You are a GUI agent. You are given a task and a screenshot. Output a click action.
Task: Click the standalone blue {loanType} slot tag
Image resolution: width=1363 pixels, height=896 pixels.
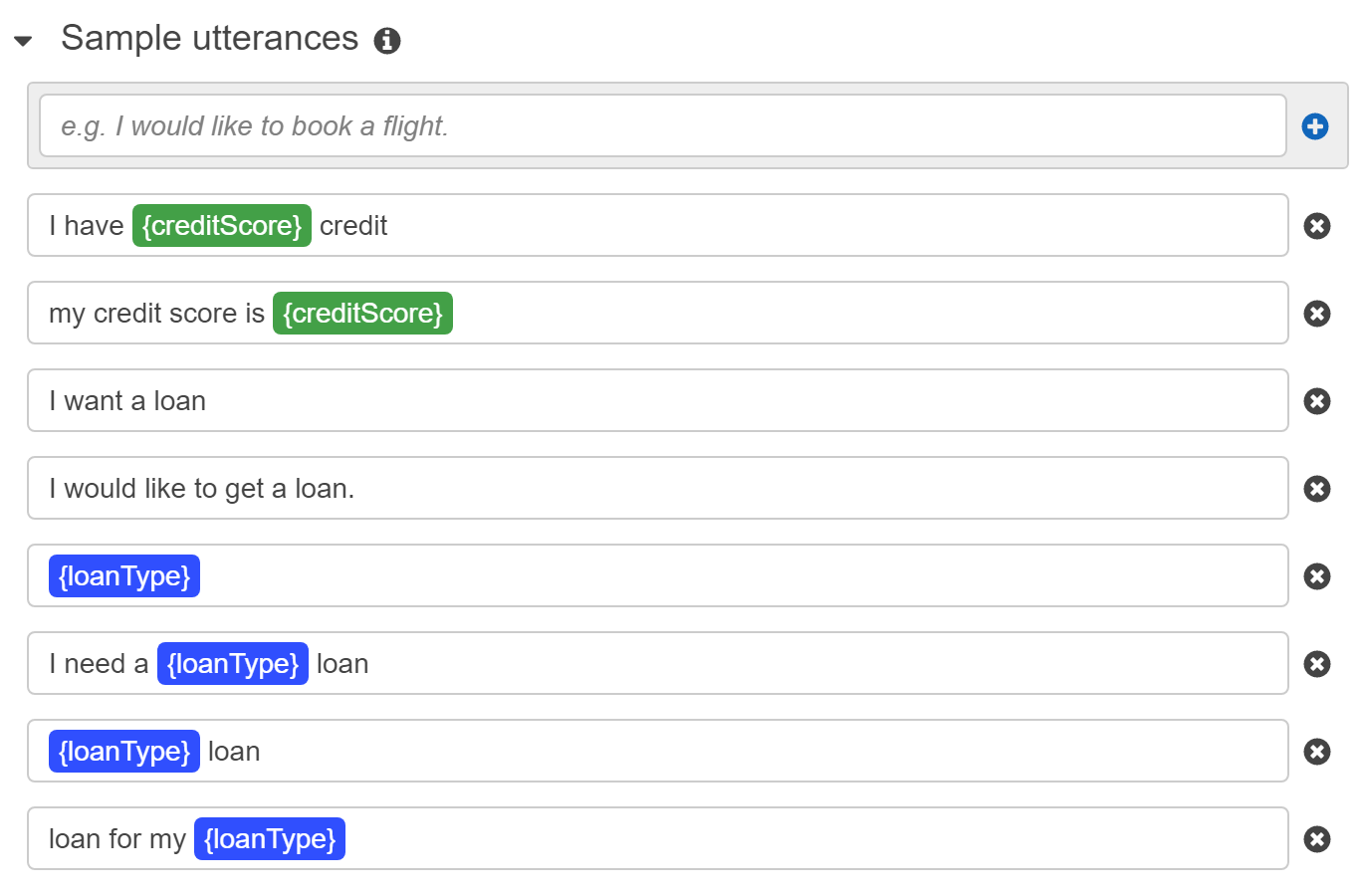[x=124, y=576]
